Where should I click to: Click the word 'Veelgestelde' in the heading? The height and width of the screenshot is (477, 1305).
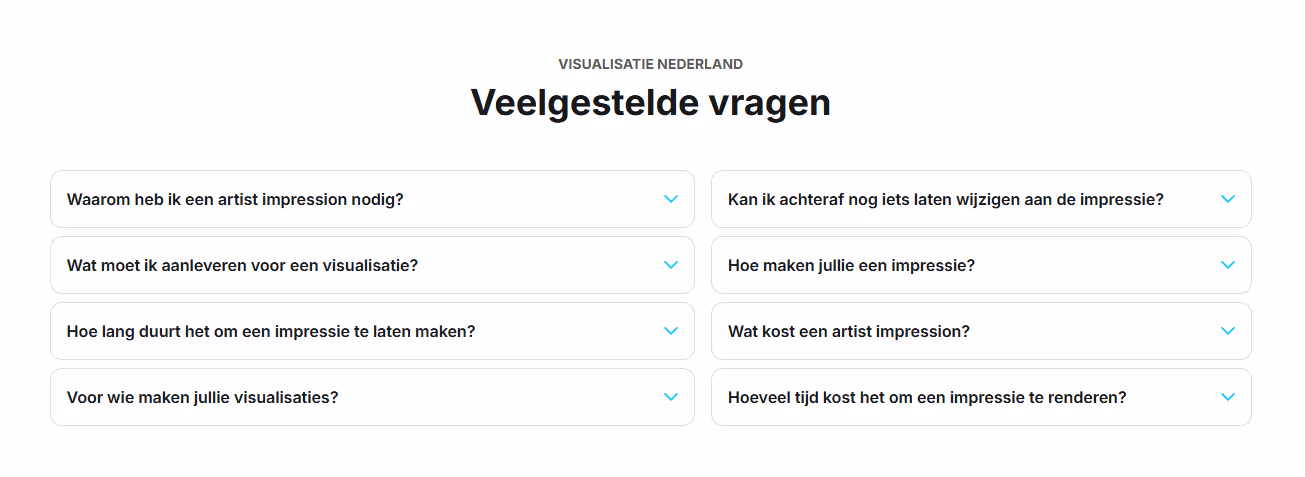tap(587, 102)
